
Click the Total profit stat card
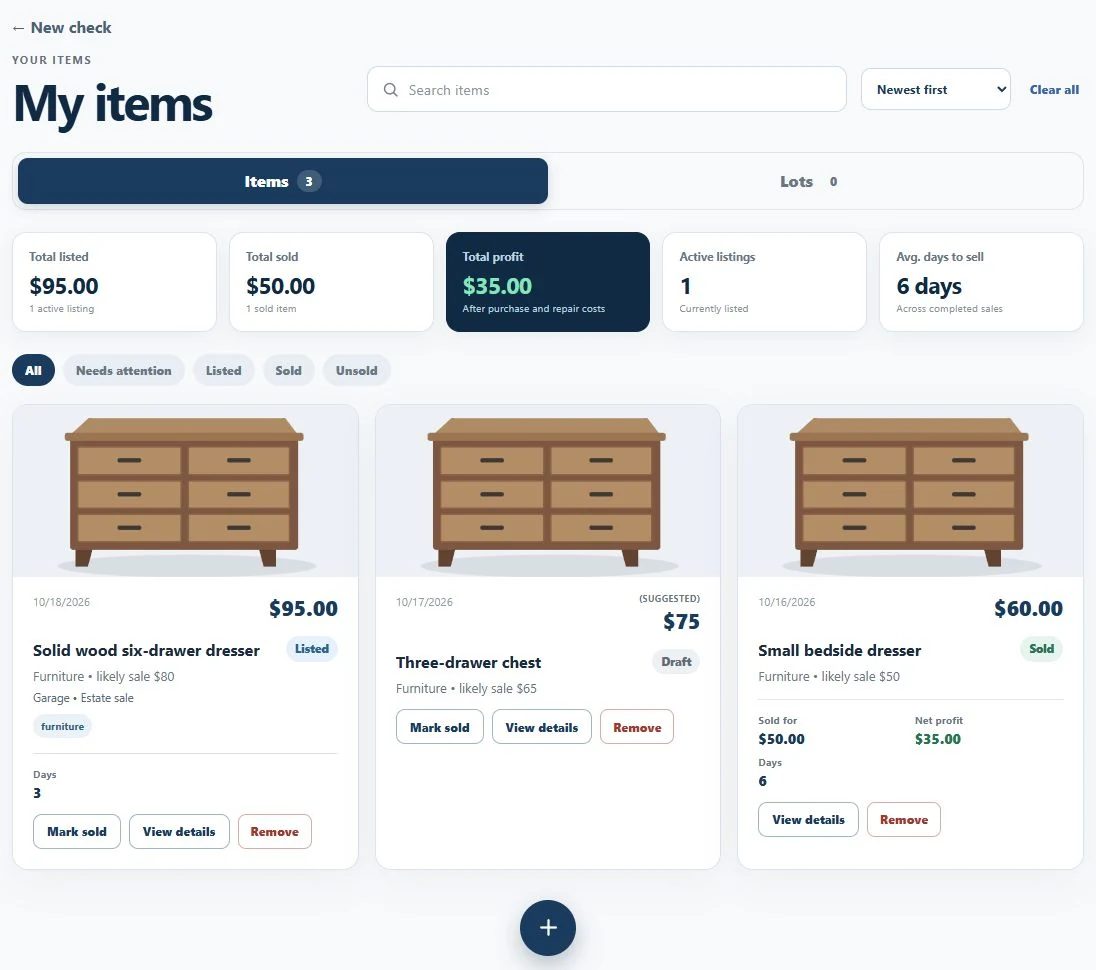[x=548, y=282]
